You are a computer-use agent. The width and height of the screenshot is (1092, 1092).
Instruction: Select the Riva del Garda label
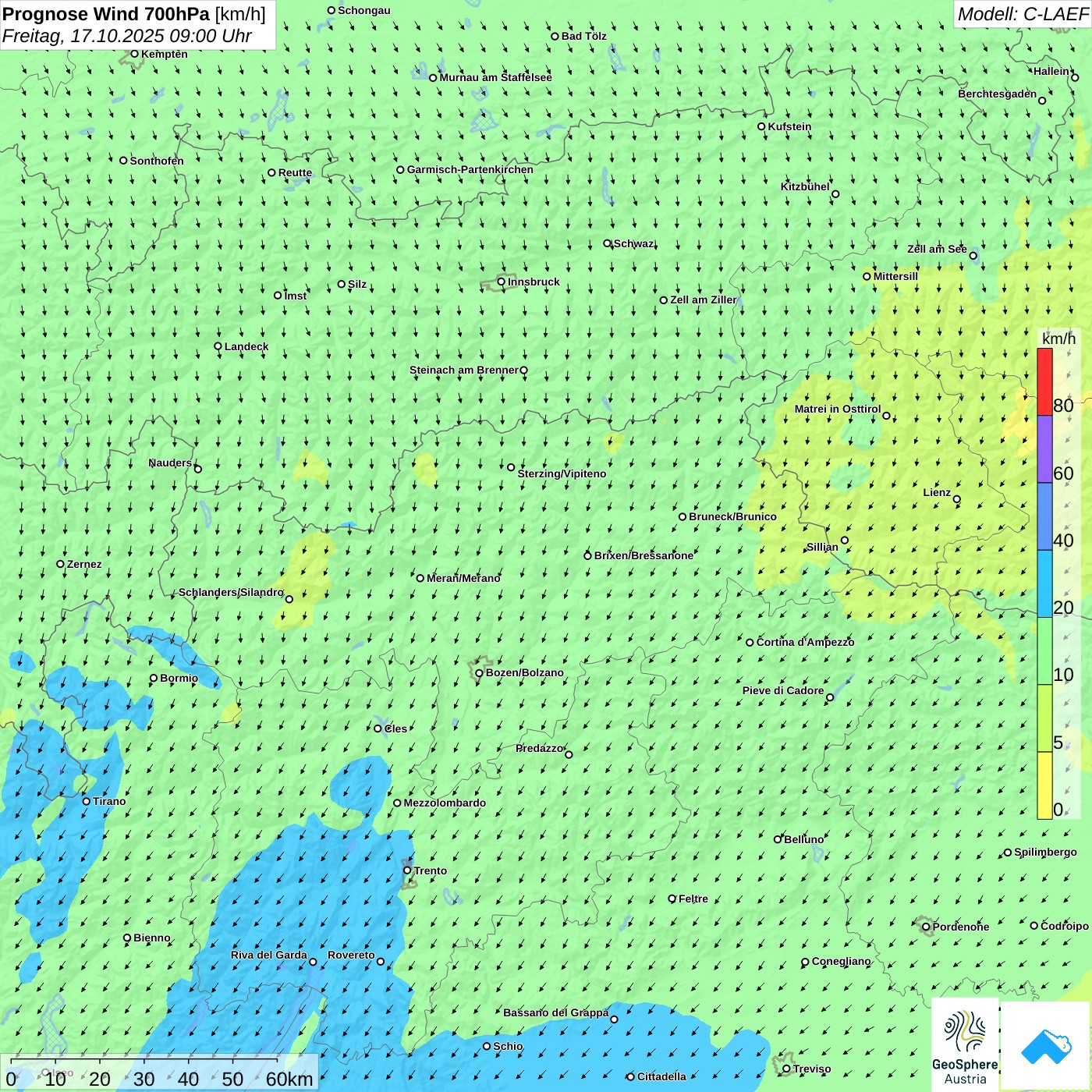coord(269,955)
